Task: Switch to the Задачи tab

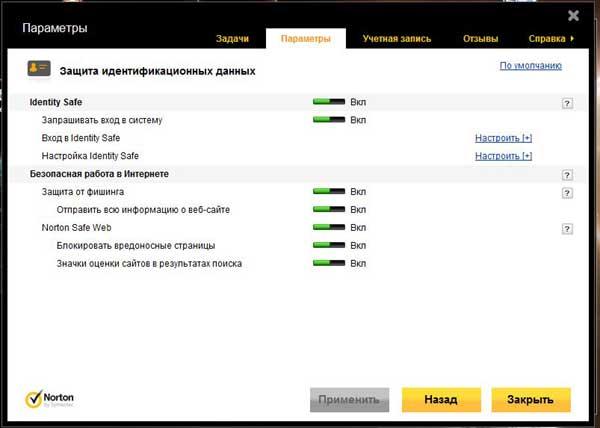Action: click(x=232, y=39)
